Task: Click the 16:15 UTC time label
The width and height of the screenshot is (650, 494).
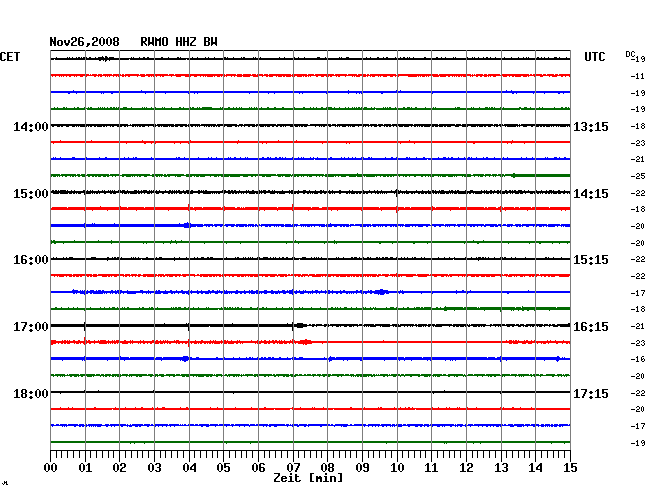Action: click(x=591, y=327)
